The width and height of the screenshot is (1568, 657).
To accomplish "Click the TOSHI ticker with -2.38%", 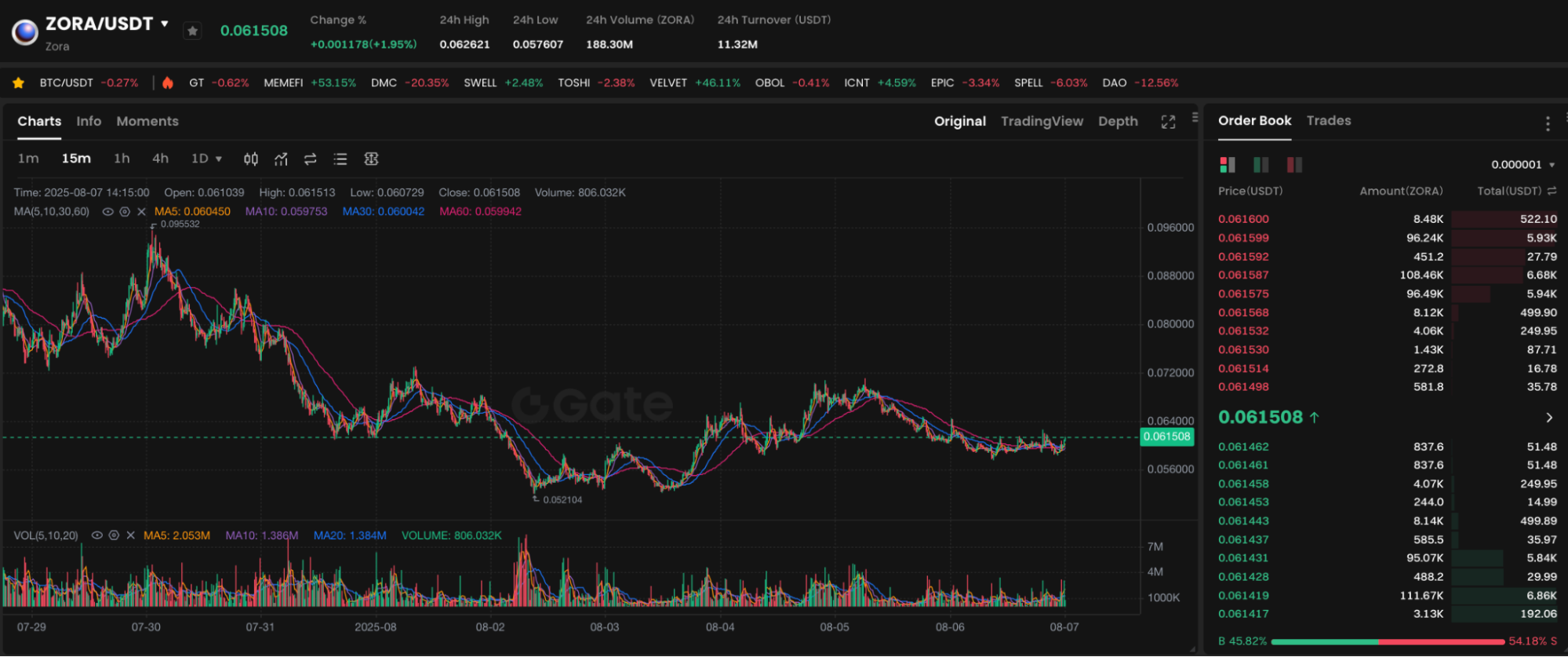I will [596, 83].
